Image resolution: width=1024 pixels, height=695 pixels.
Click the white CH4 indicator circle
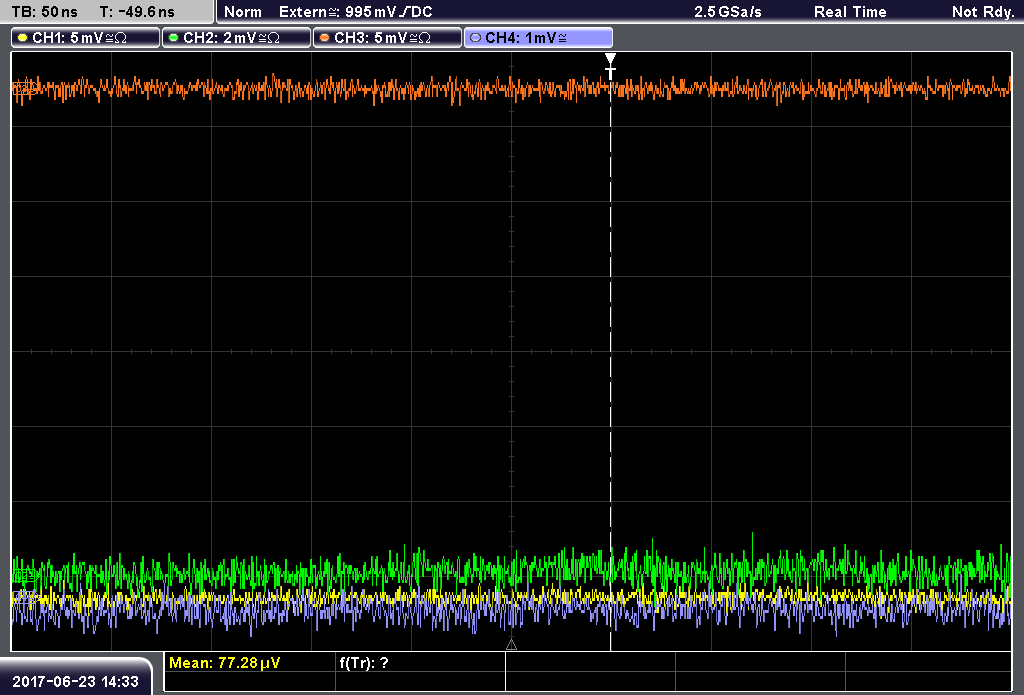(475, 38)
